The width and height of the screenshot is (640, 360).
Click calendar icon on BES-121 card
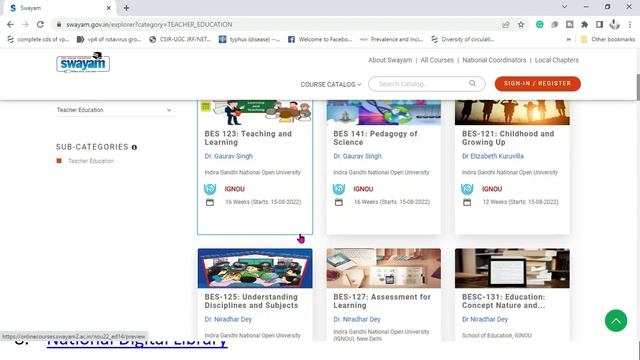click(467, 202)
